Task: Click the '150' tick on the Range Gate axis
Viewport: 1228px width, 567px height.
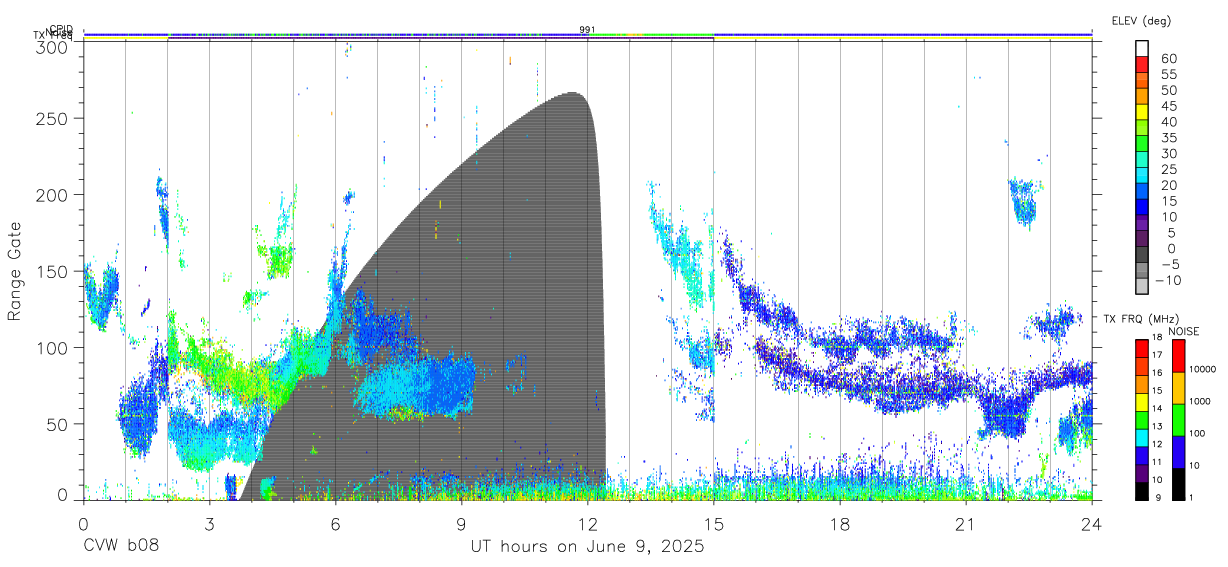Action: click(x=50, y=271)
